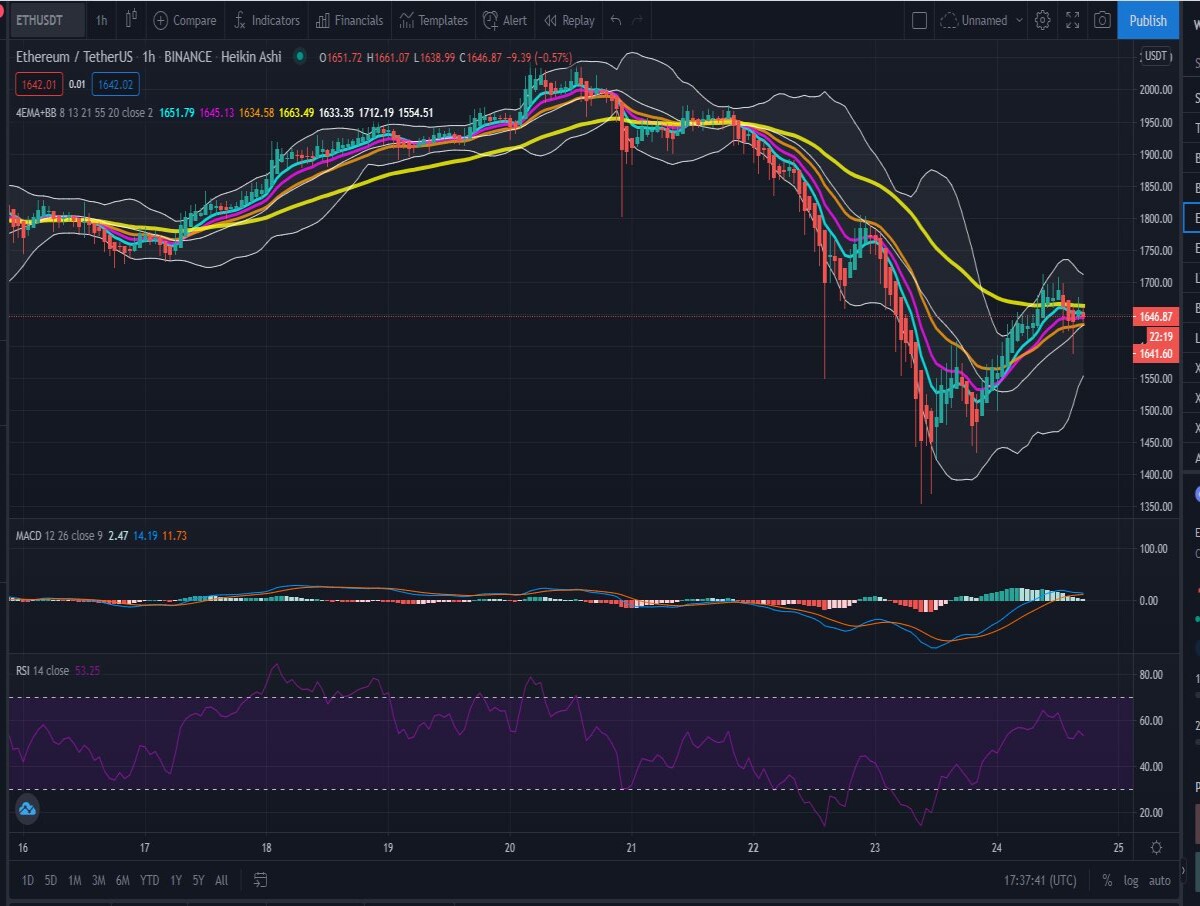Open the candle chart style menu
This screenshot has width=1200, height=906.
click(132, 20)
